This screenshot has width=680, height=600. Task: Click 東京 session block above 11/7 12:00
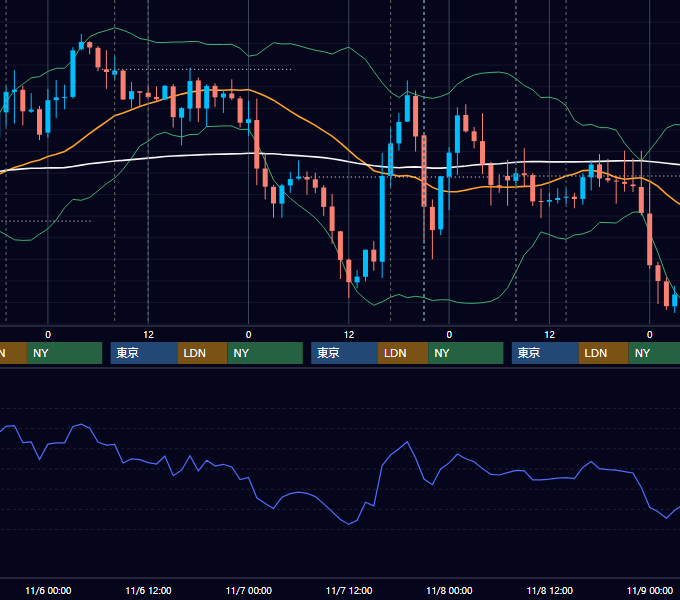pos(344,353)
